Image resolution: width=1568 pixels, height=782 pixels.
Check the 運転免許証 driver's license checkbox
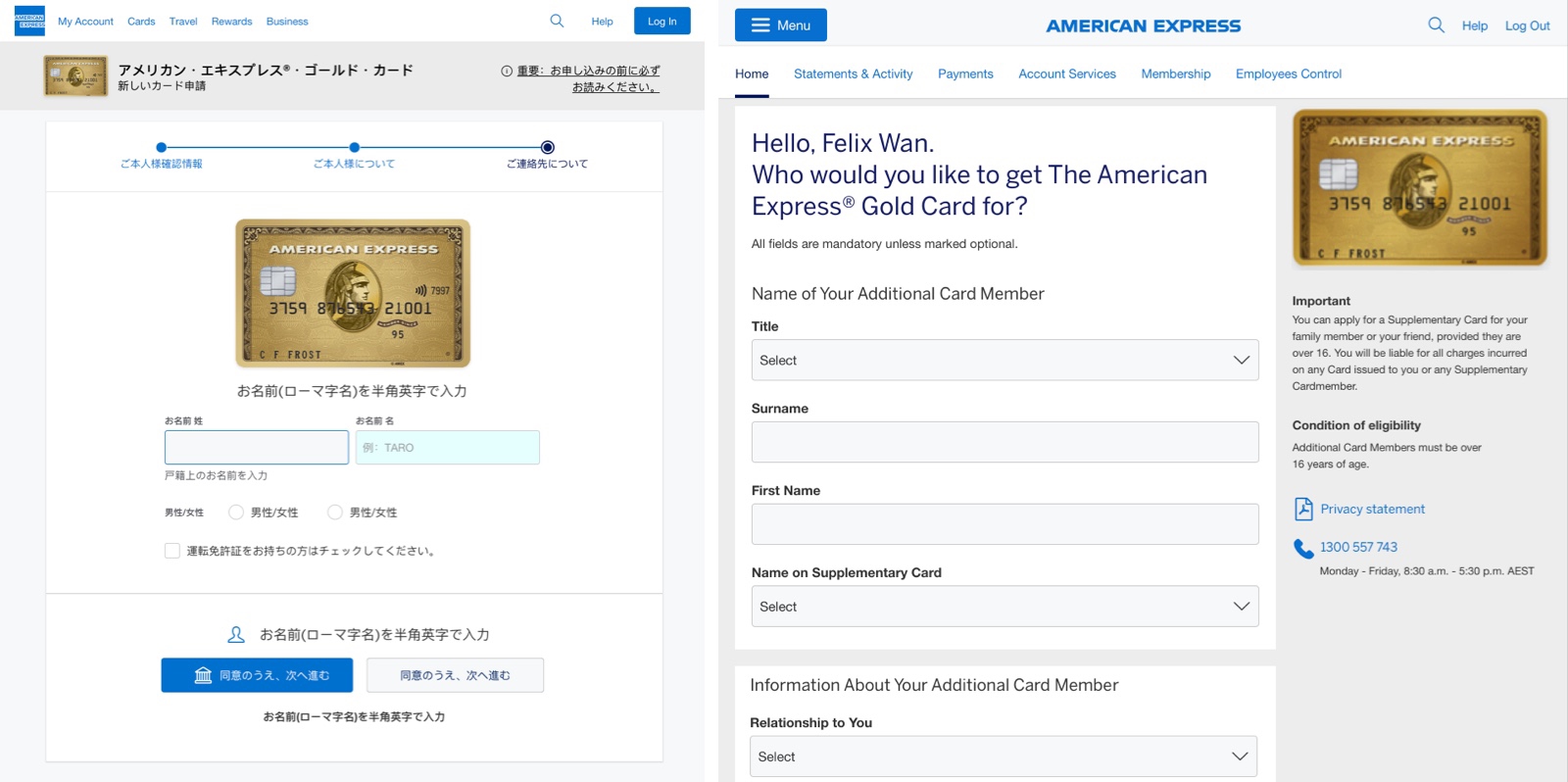(172, 551)
